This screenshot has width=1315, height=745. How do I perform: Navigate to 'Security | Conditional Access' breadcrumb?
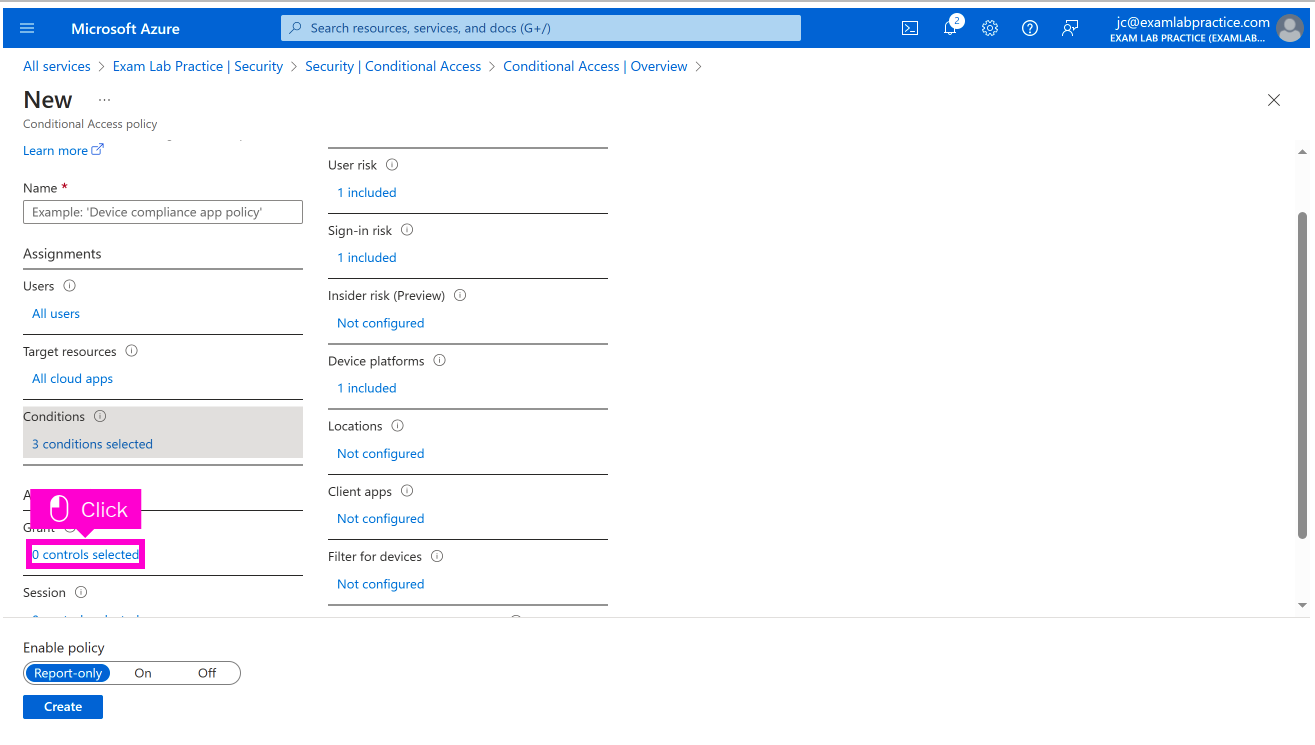[x=393, y=66]
